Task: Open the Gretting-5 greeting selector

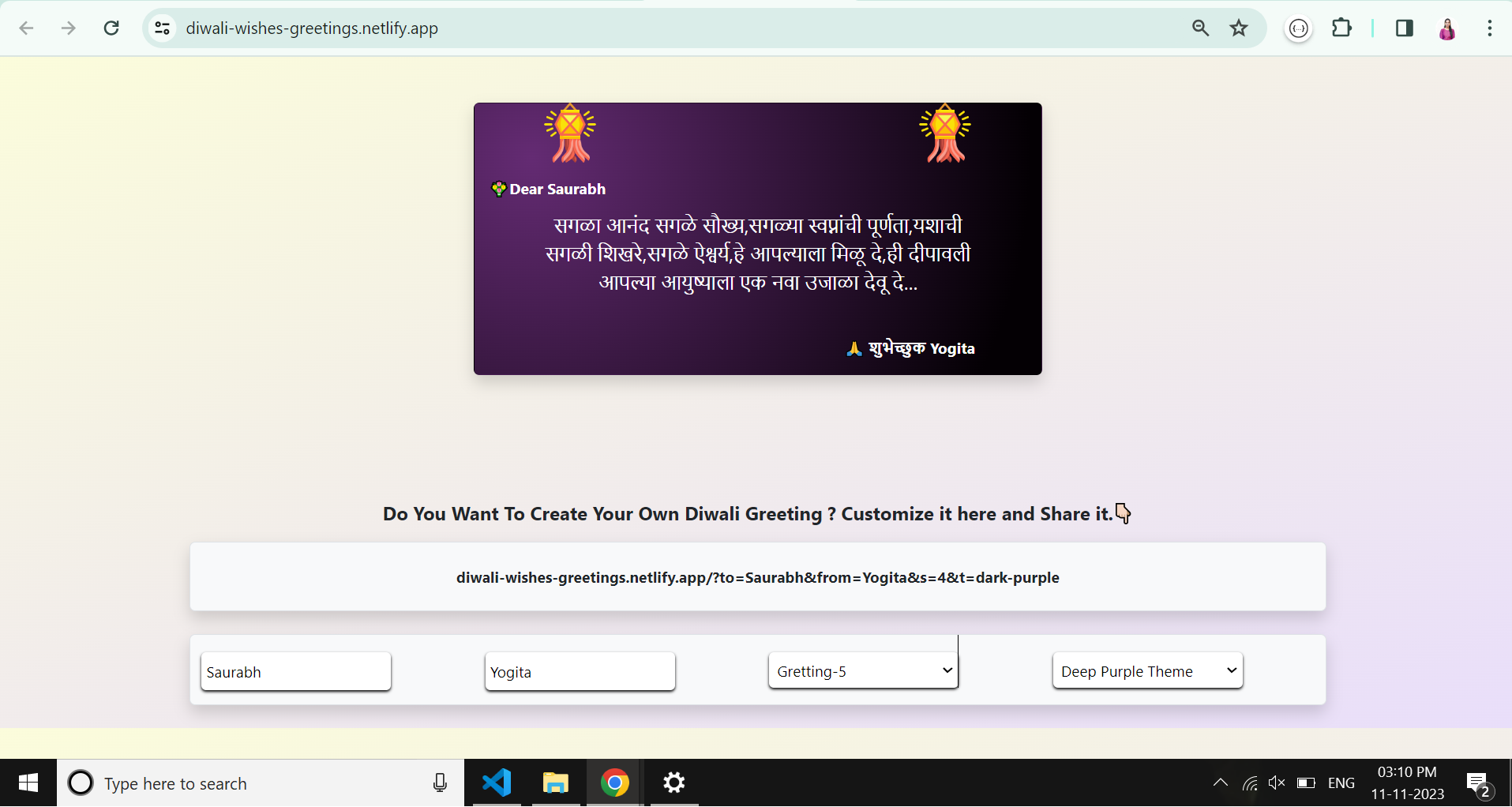Action: 862,670
